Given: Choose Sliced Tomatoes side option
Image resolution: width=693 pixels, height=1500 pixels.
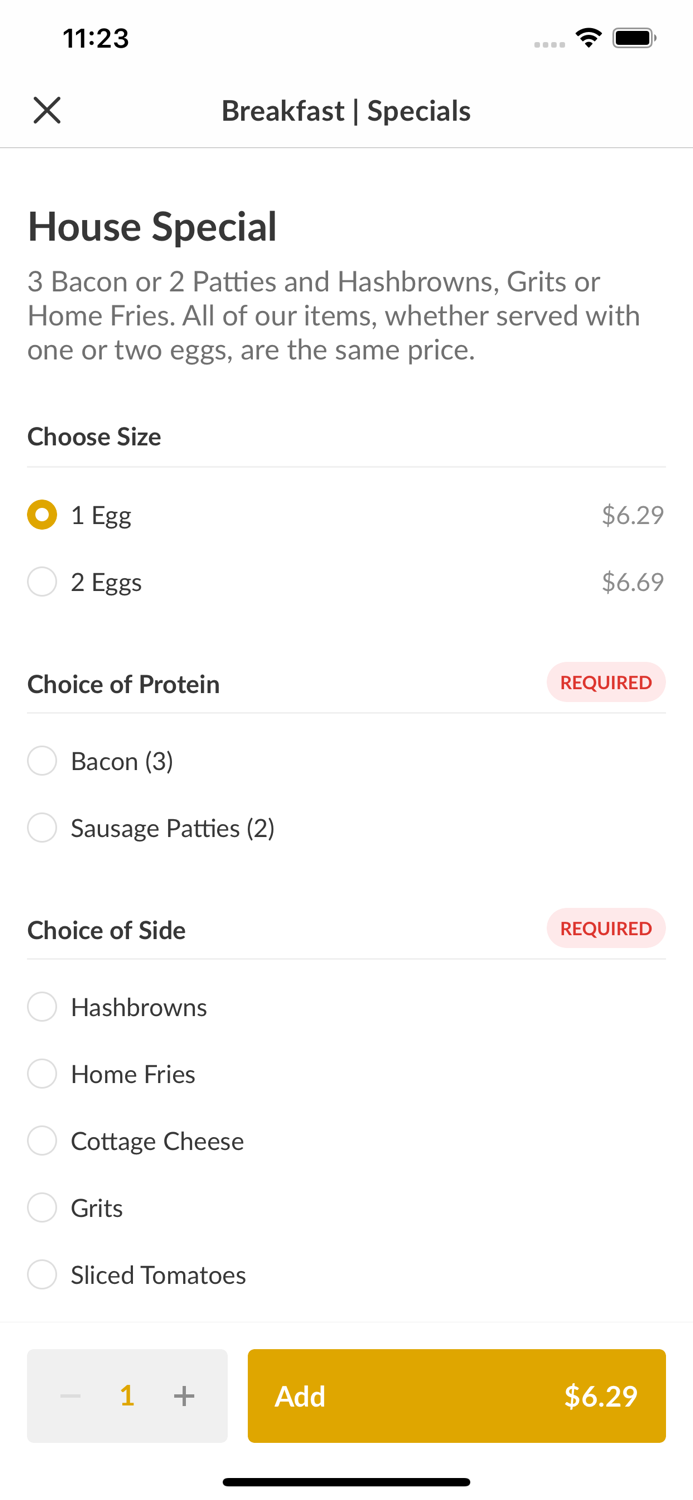Looking at the screenshot, I should click(42, 1275).
